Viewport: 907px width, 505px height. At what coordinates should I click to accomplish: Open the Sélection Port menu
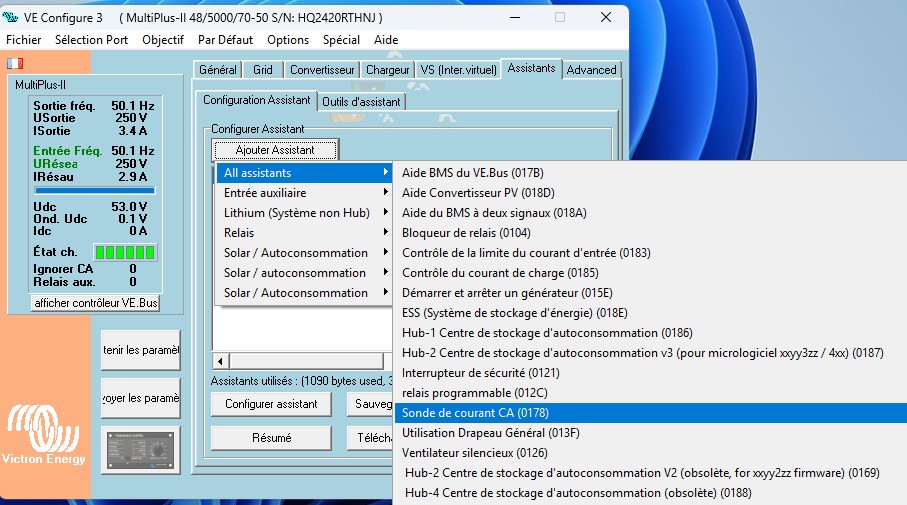pos(91,40)
